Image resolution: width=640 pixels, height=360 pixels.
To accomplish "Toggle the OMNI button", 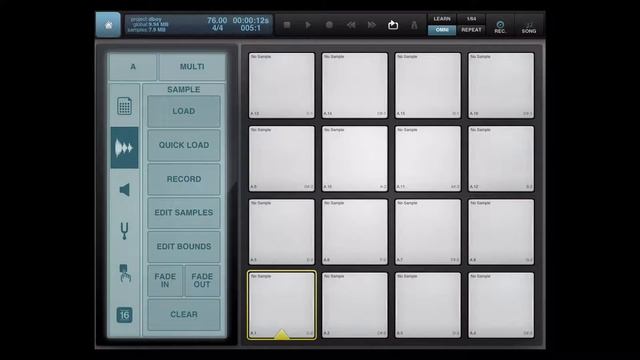I will [442, 30].
